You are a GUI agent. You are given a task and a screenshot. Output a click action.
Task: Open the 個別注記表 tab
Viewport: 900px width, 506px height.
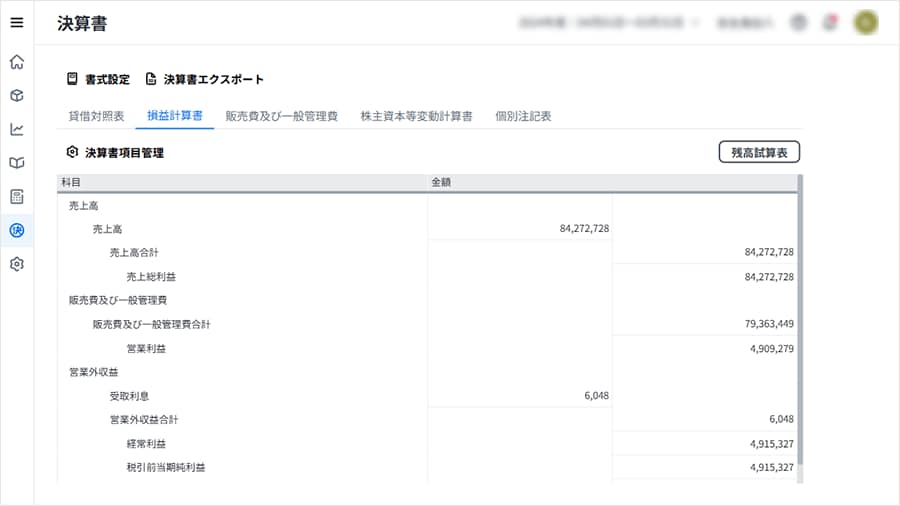tap(523, 116)
